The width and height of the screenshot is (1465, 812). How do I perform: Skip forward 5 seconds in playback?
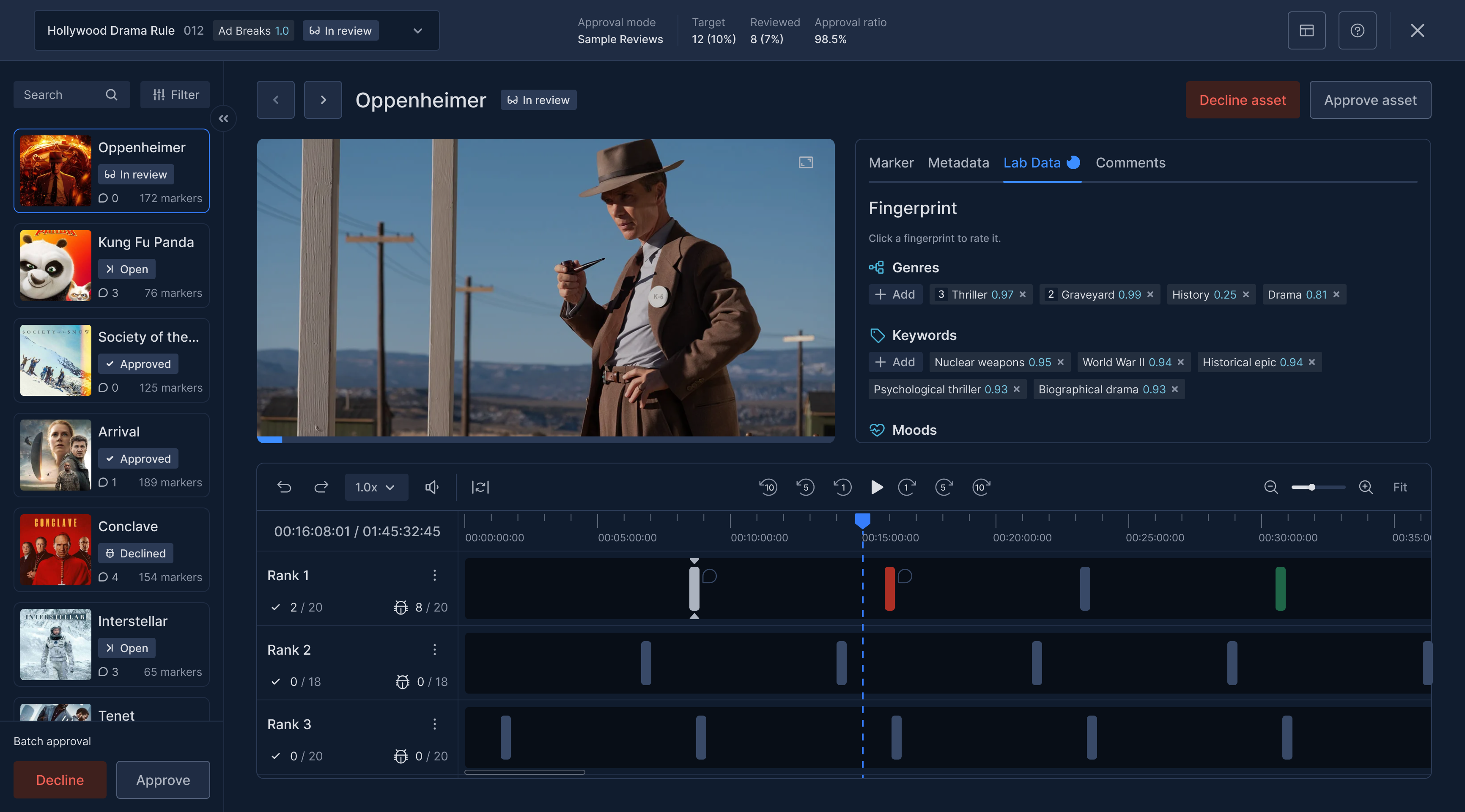[x=944, y=487]
